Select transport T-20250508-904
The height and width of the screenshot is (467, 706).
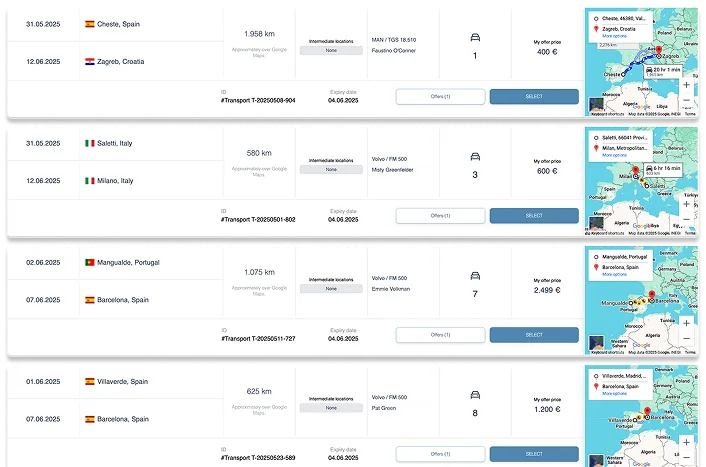click(534, 96)
